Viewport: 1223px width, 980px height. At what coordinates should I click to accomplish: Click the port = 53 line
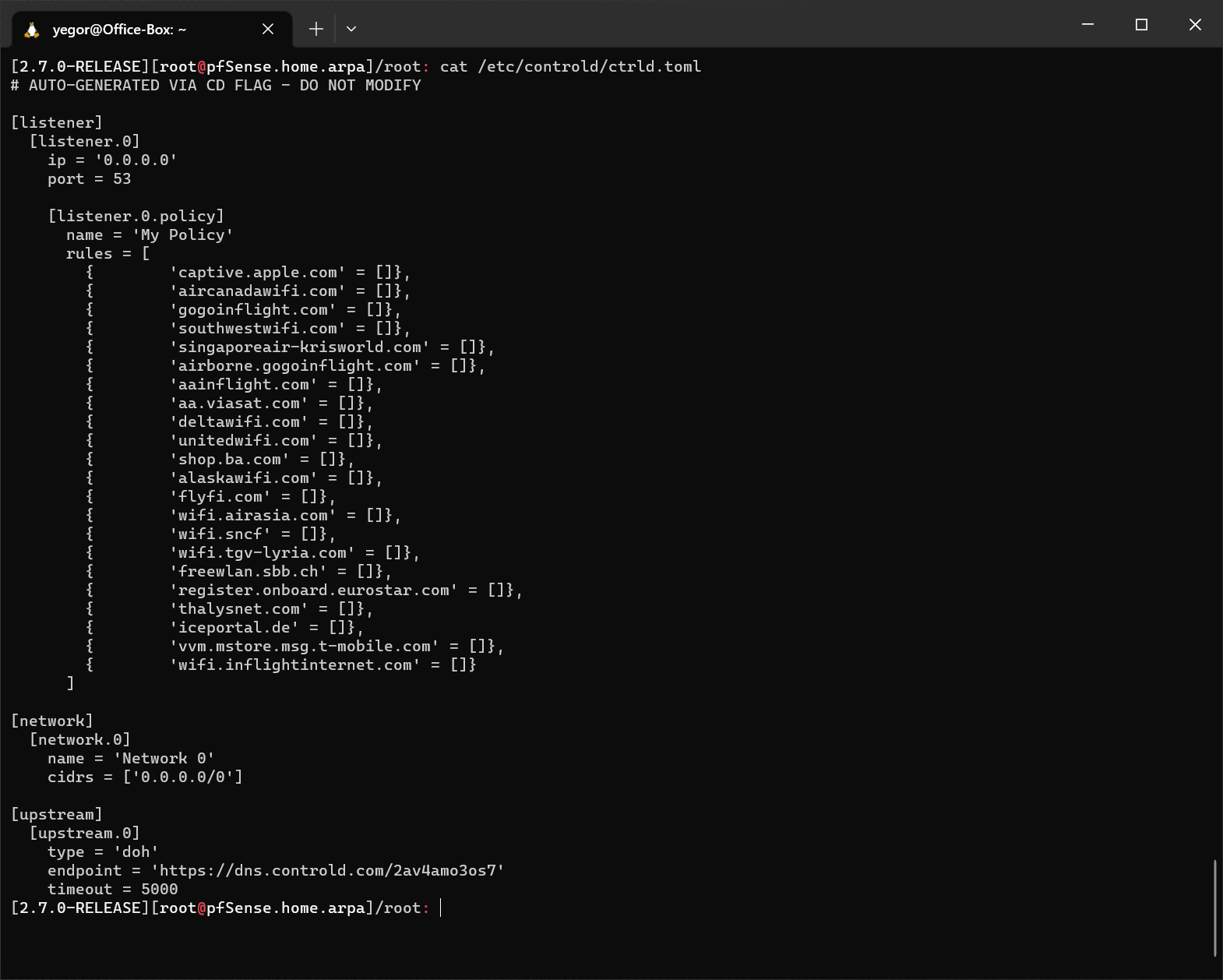(x=89, y=178)
